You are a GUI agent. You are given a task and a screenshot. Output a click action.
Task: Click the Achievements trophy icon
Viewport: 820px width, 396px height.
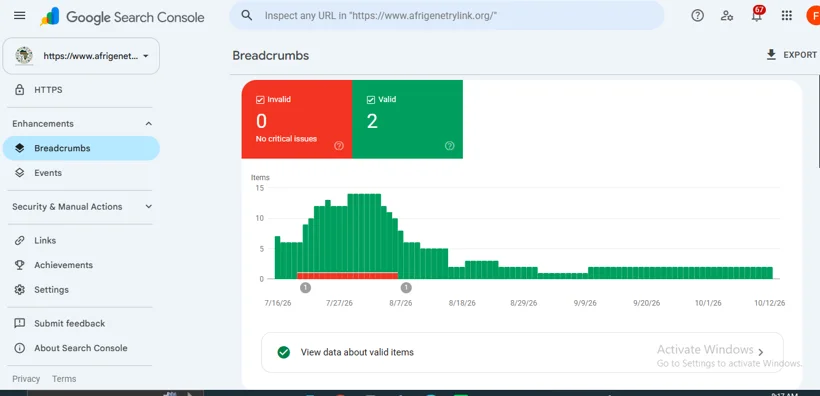[20, 265]
